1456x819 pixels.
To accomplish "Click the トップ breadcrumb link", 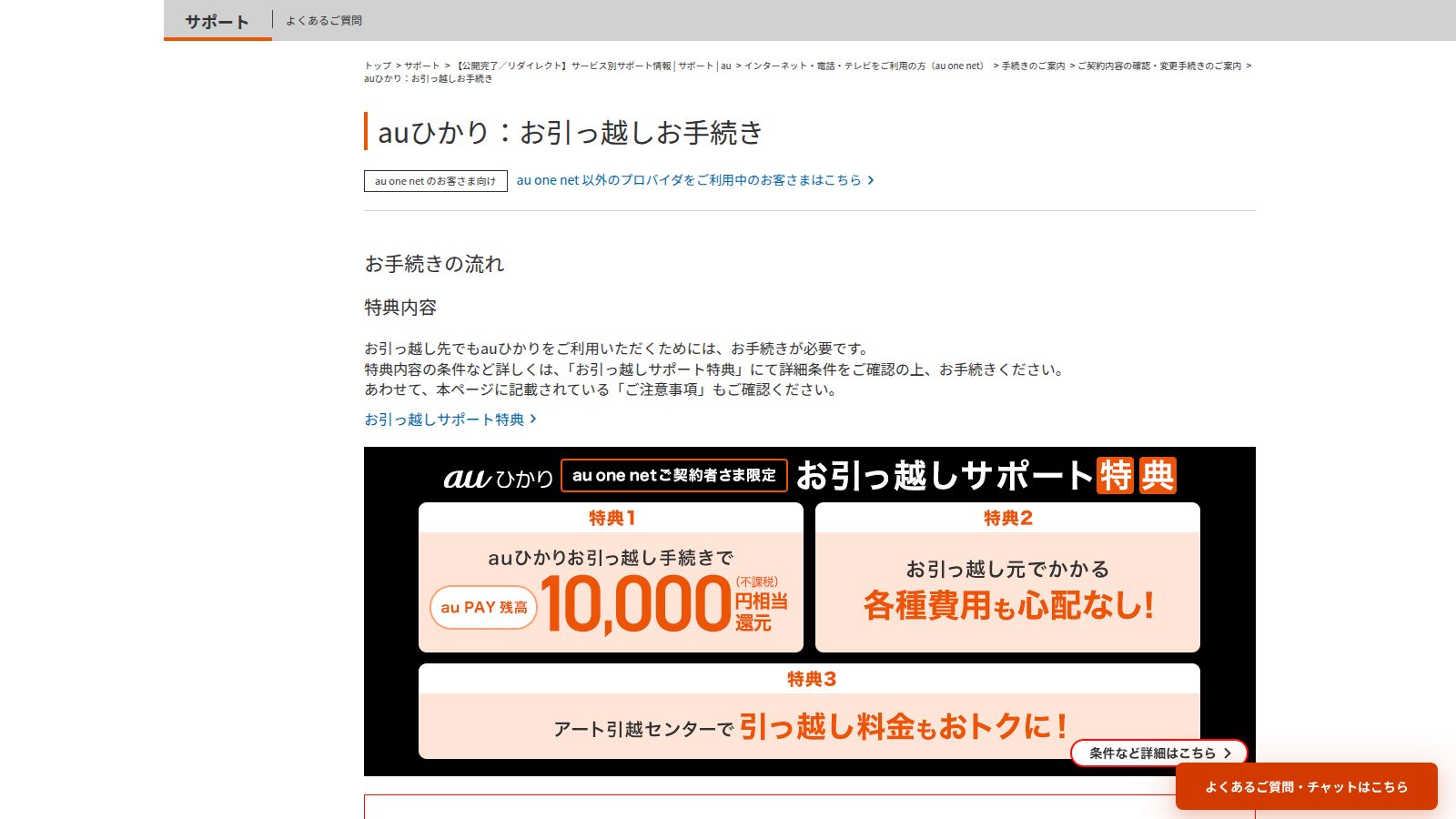I will (378, 66).
